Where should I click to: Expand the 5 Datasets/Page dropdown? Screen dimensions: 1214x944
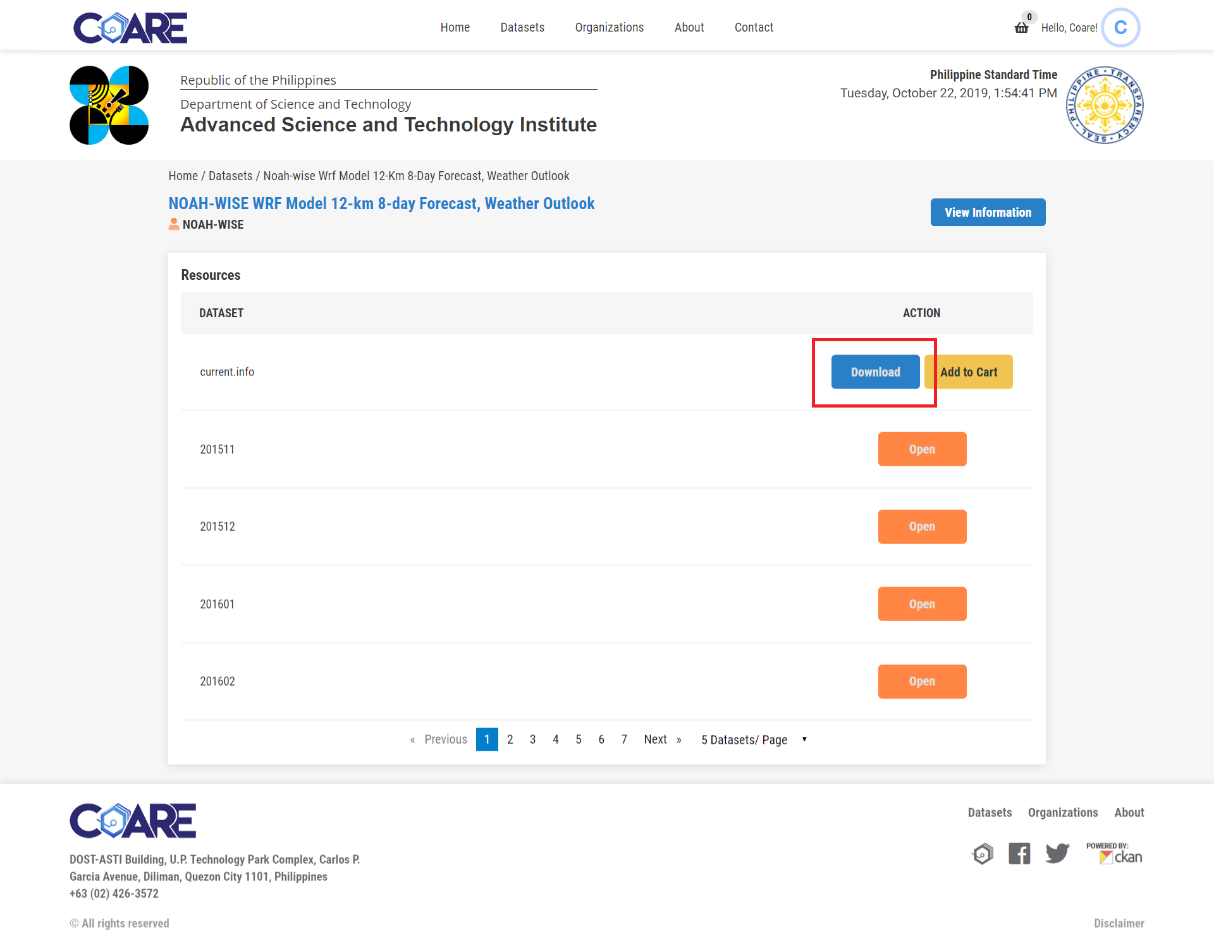(754, 740)
